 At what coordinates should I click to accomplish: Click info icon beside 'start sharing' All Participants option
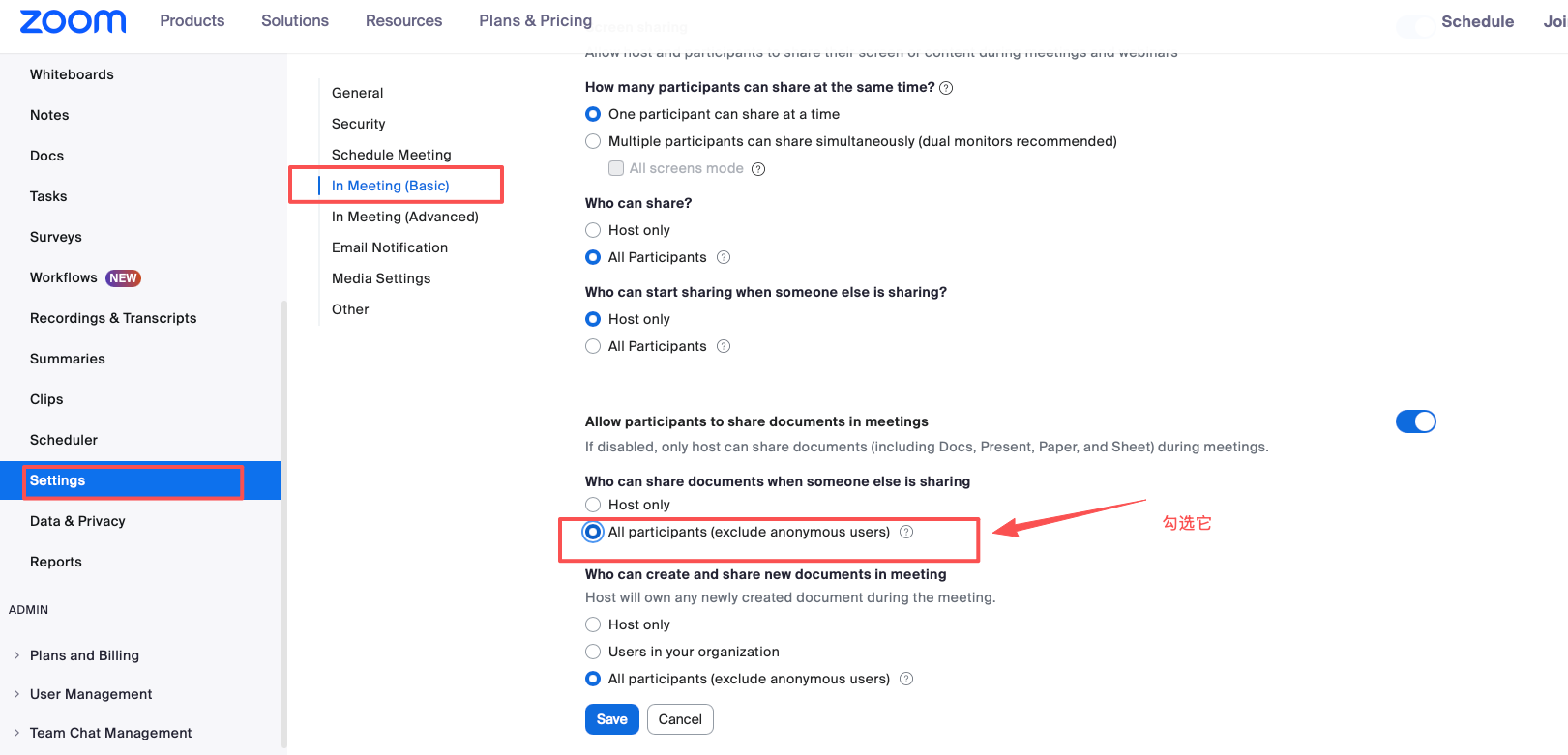click(x=724, y=346)
